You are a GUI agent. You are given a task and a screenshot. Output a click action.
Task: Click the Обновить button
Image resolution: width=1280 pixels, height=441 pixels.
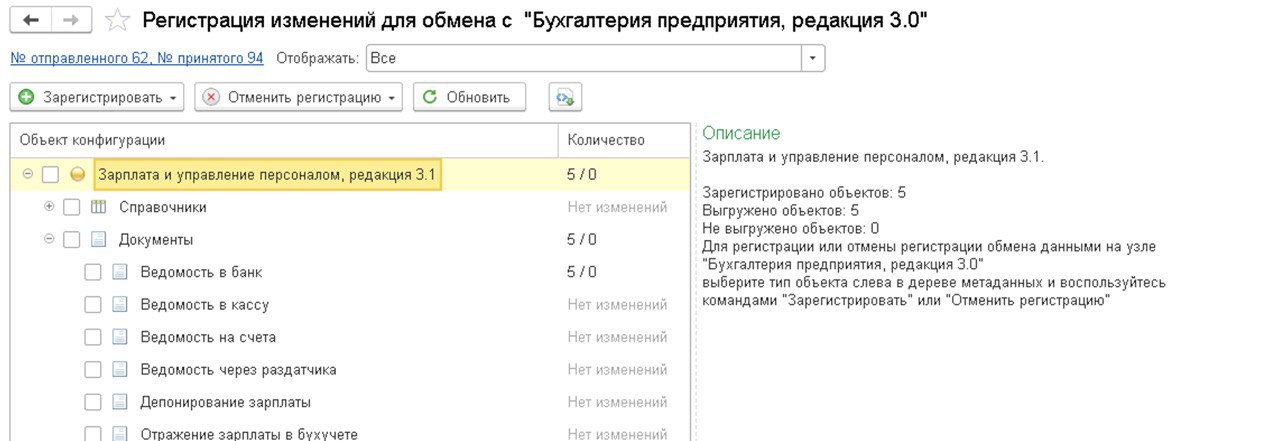click(x=469, y=97)
